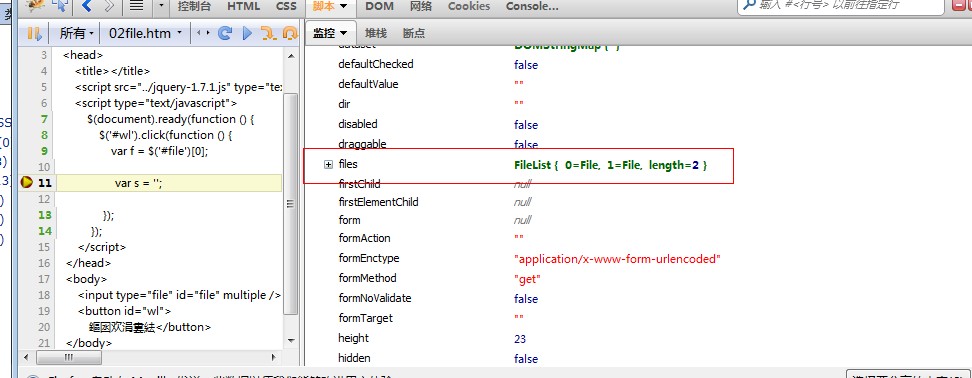
Task: Click the button id="wl" code line
Action: [124, 311]
